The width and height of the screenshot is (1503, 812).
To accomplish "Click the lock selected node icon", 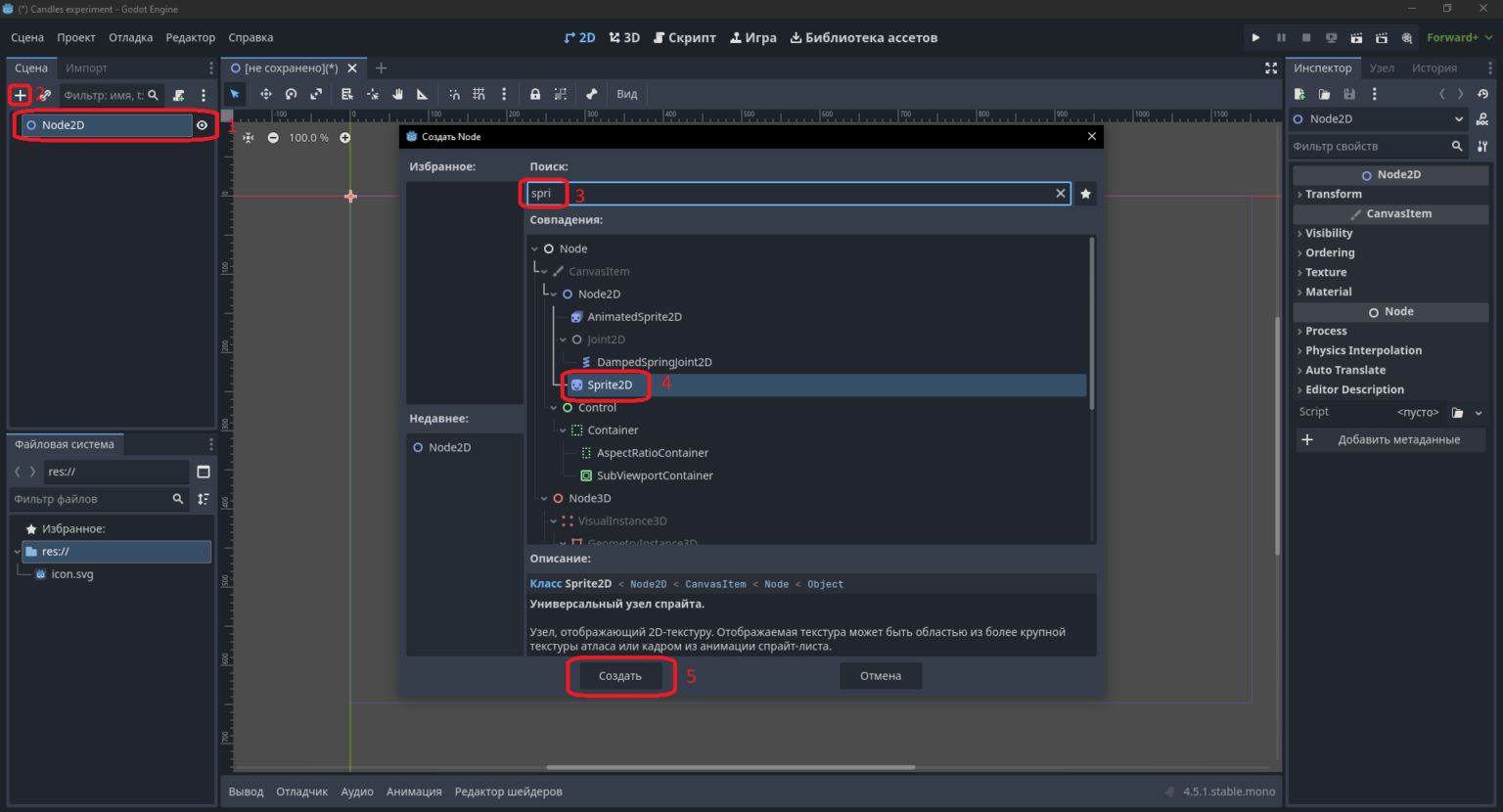I will (x=535, y=94).
